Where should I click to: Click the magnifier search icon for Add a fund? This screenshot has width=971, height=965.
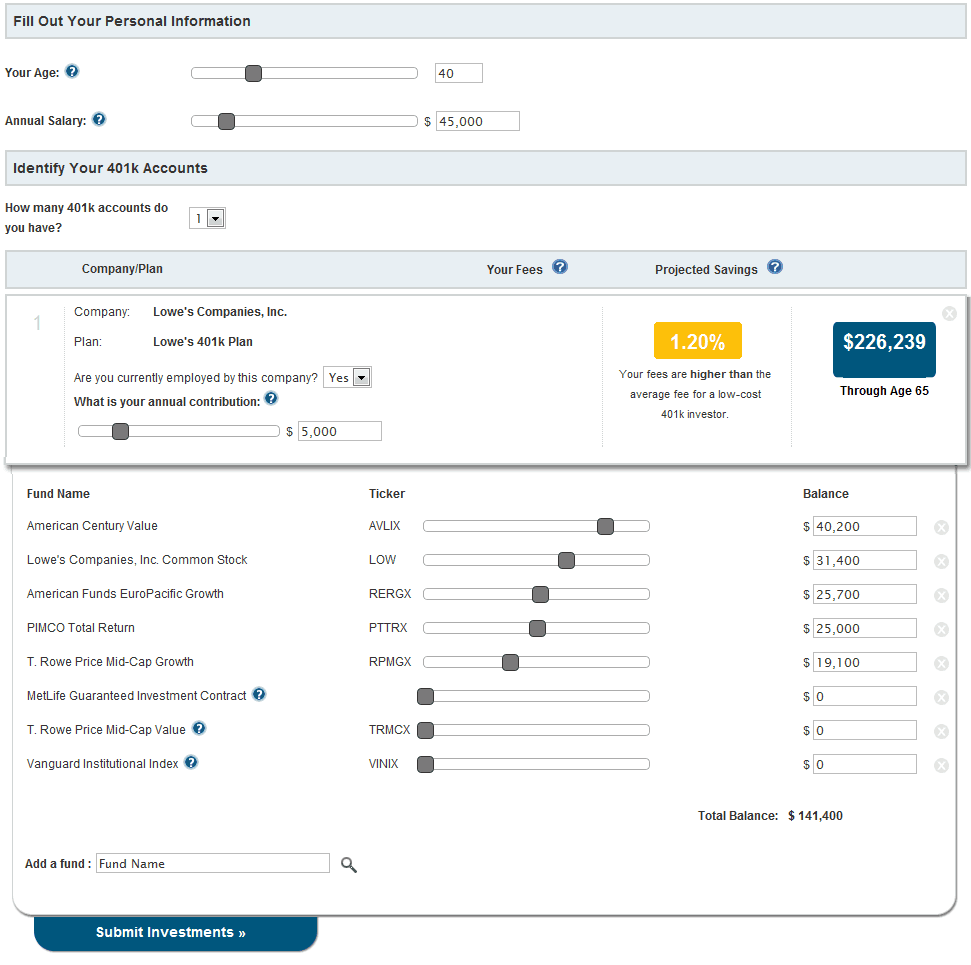click(x=348, y=864)
